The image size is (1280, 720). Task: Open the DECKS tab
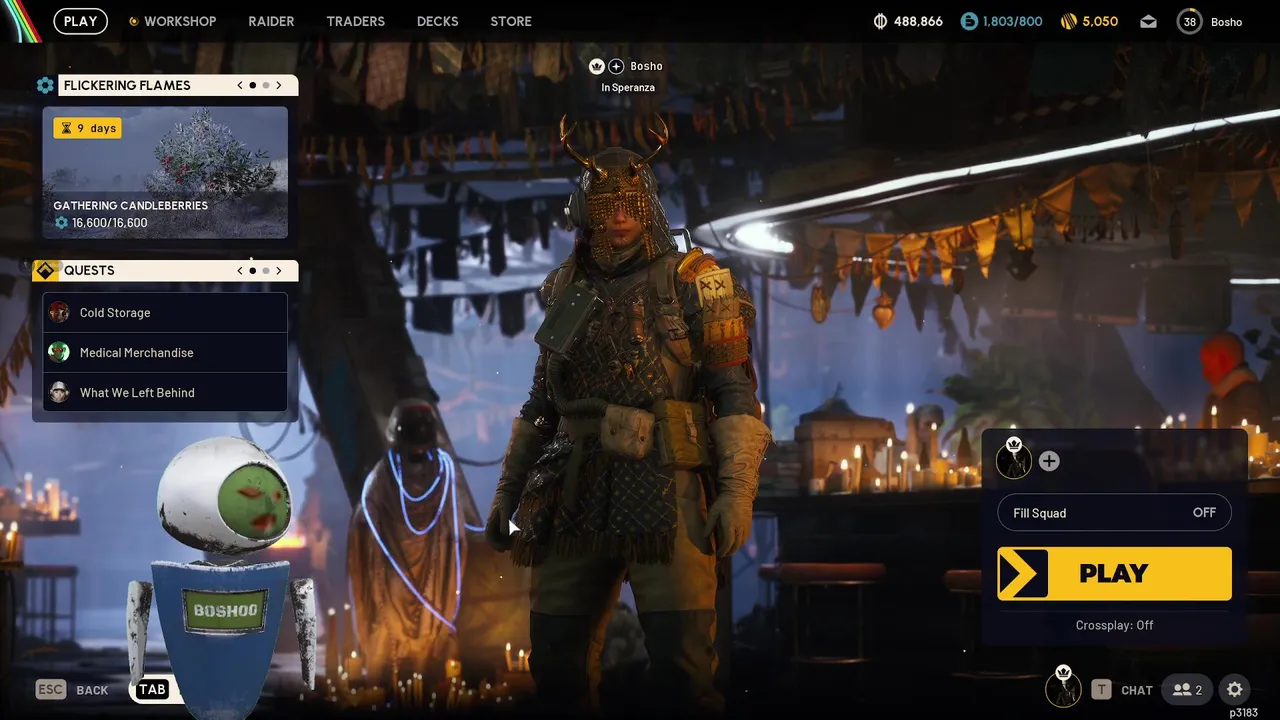(437, 21)
